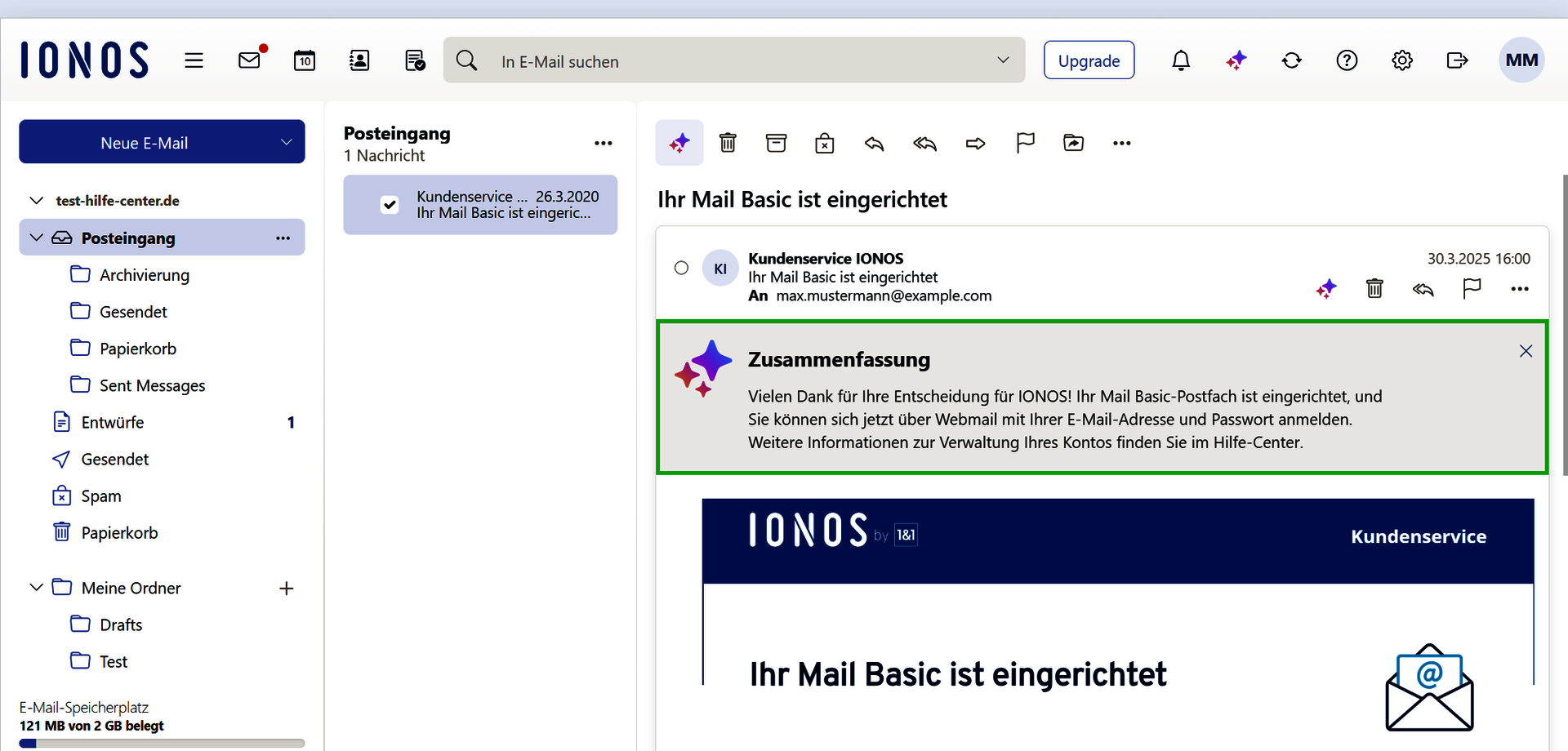Click the storage usage progress bar
Viewport: 1568px width, 751px height.
point(162,743)
